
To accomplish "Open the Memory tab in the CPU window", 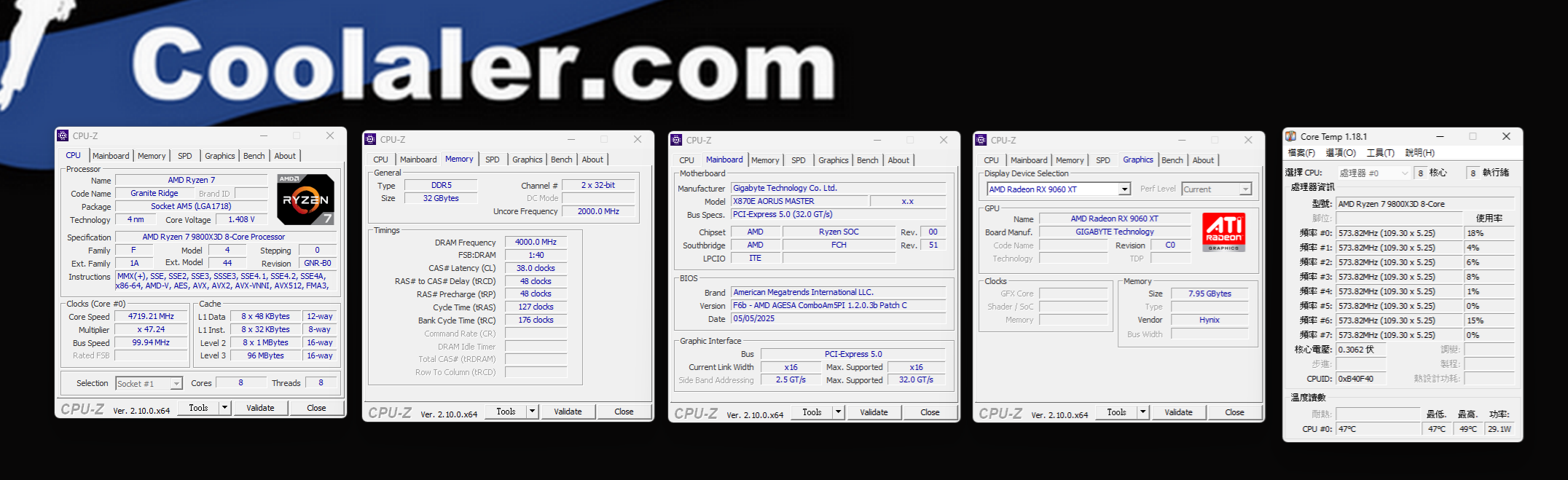I will coord(152,156).
